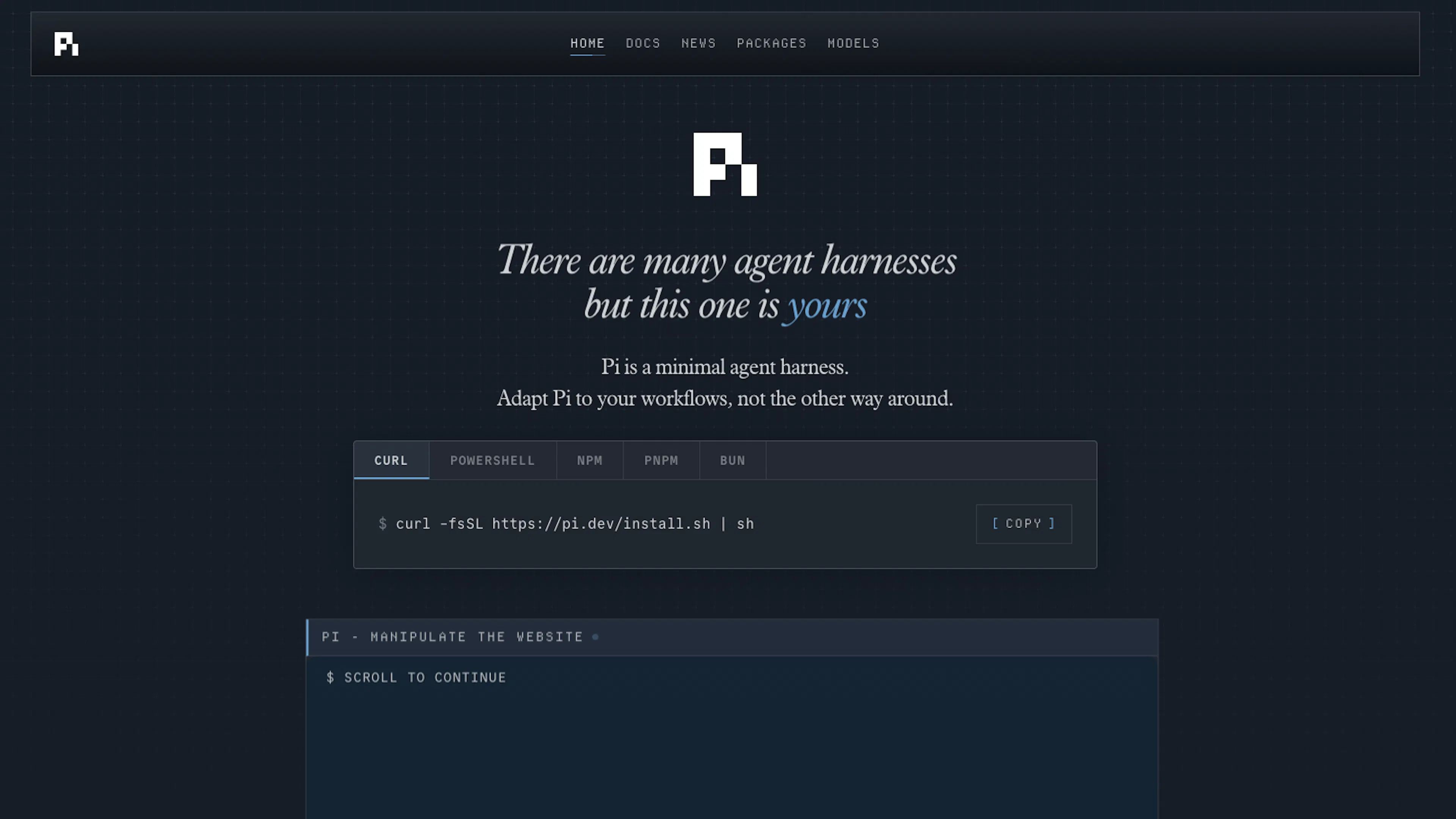Click 'Adapt Pi to your workflows' sentence
Screen dimensions: 1456x819
tap(725, 398)
